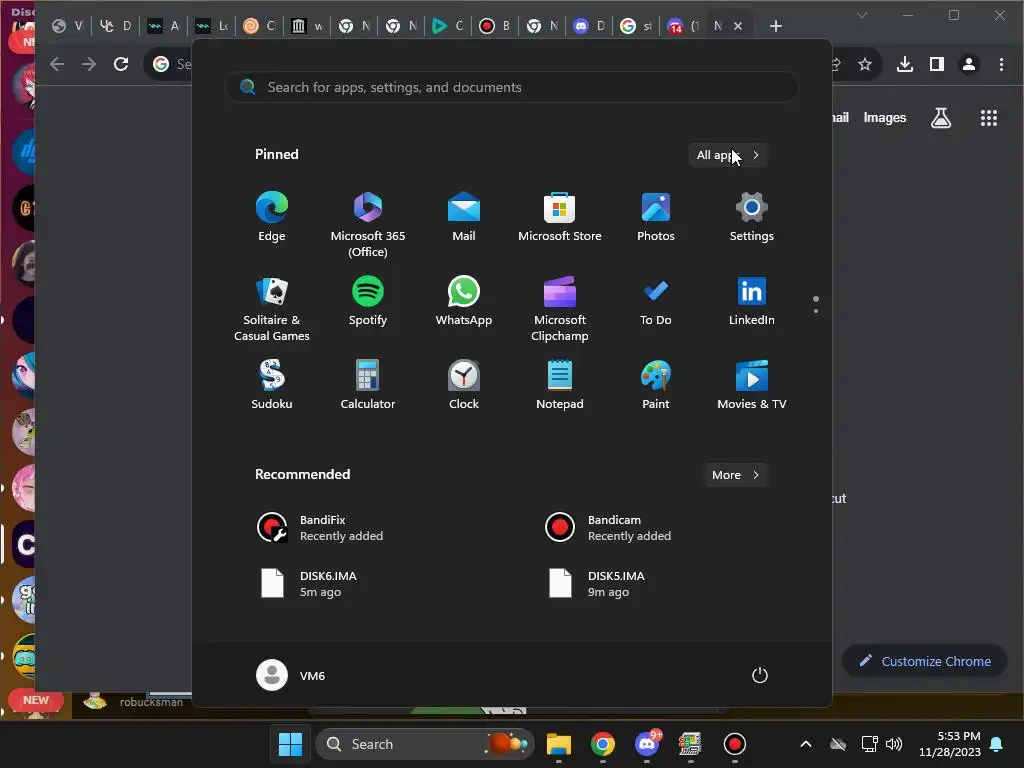Click the power button in Start menu
Screen dimensions: 1024x768
pos(760,675)
